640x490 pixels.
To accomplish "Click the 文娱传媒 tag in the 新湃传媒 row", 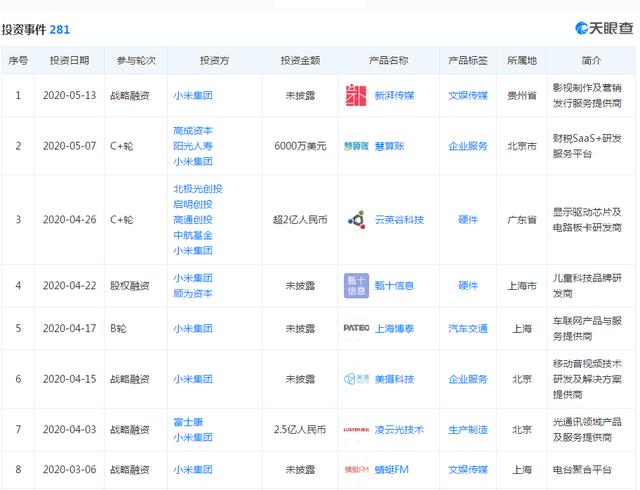I will point(468,96).
